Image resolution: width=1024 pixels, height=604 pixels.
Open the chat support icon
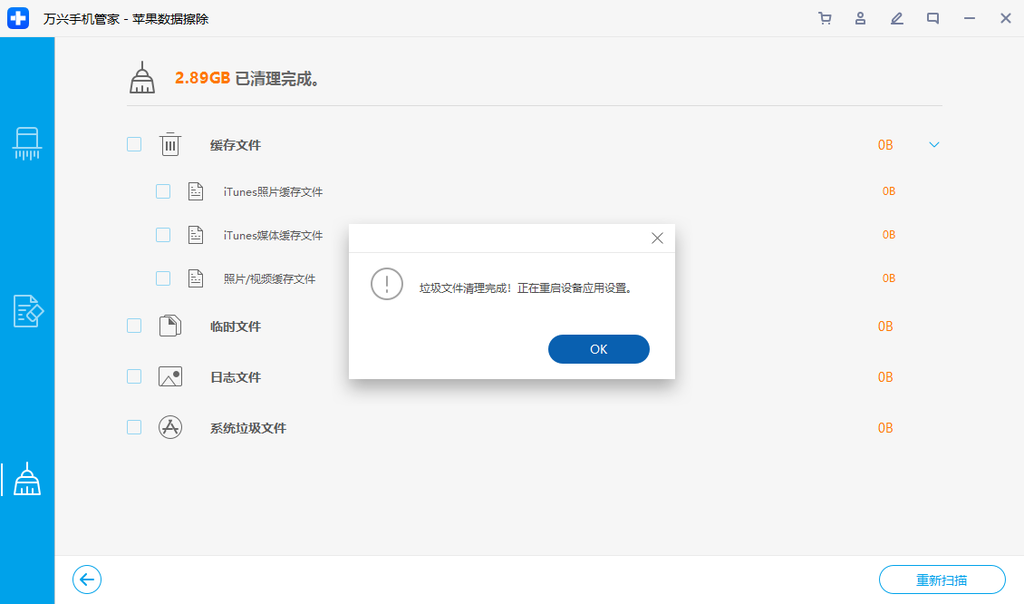click(x=932, y=18)
